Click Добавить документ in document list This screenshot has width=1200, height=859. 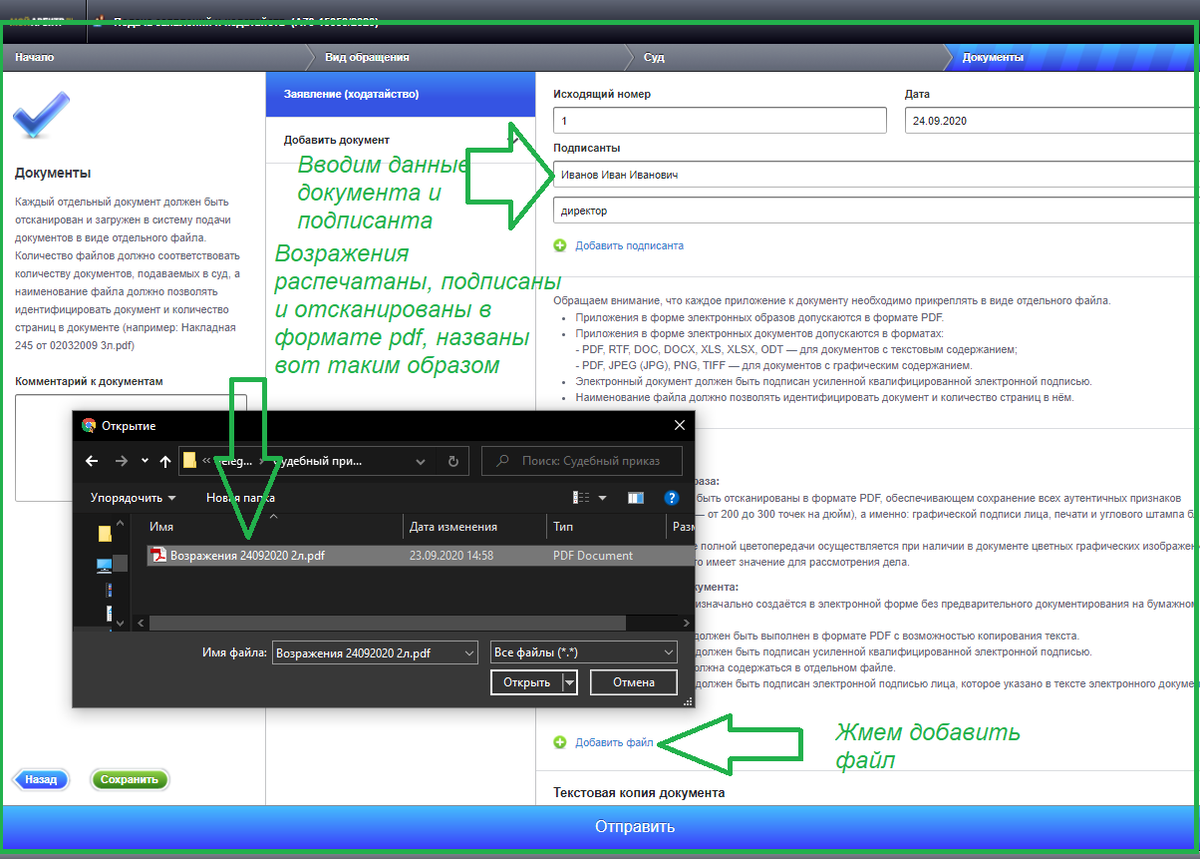pos(337,140)
